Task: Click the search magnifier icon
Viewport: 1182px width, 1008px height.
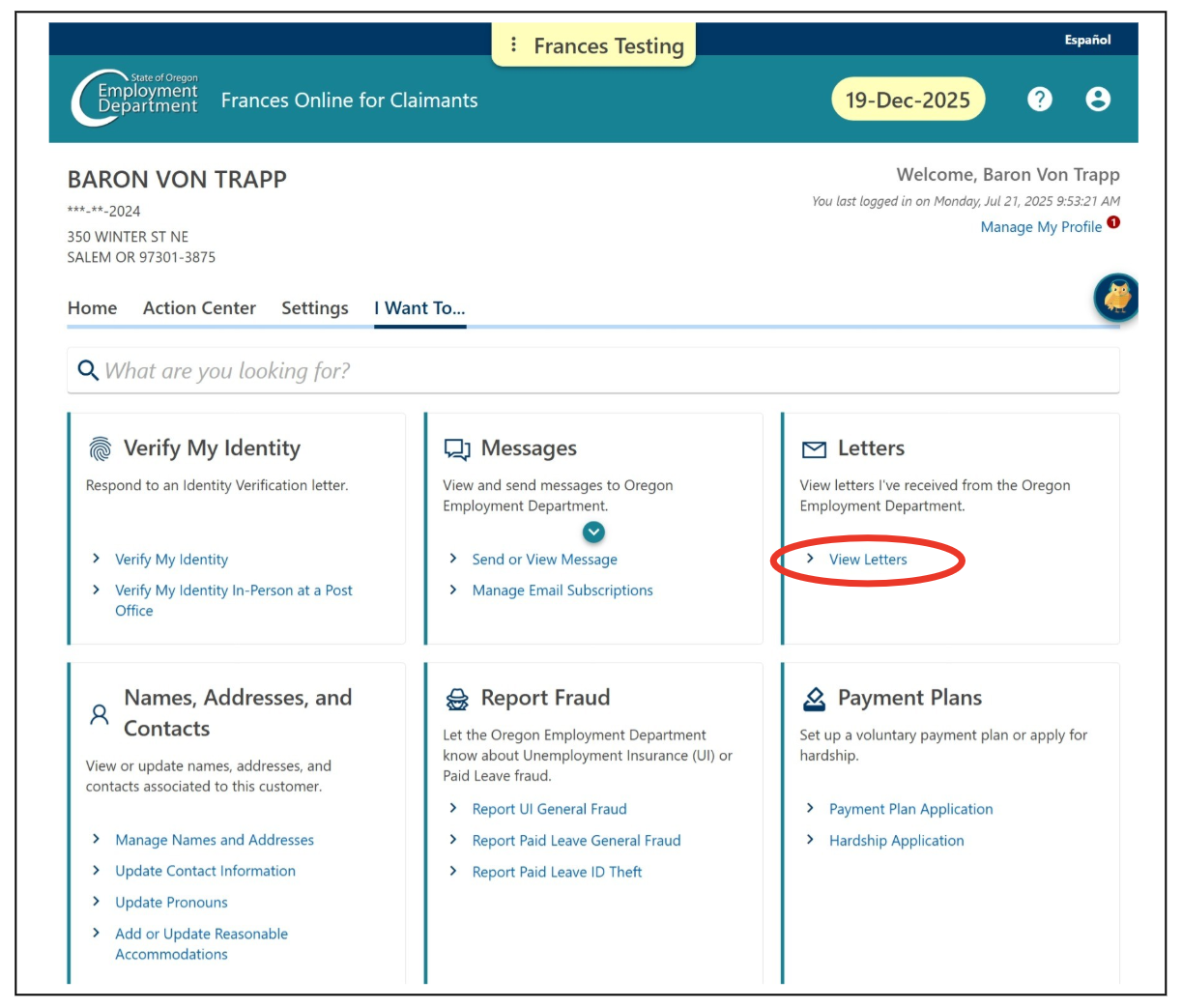Action: coord(88,370)
